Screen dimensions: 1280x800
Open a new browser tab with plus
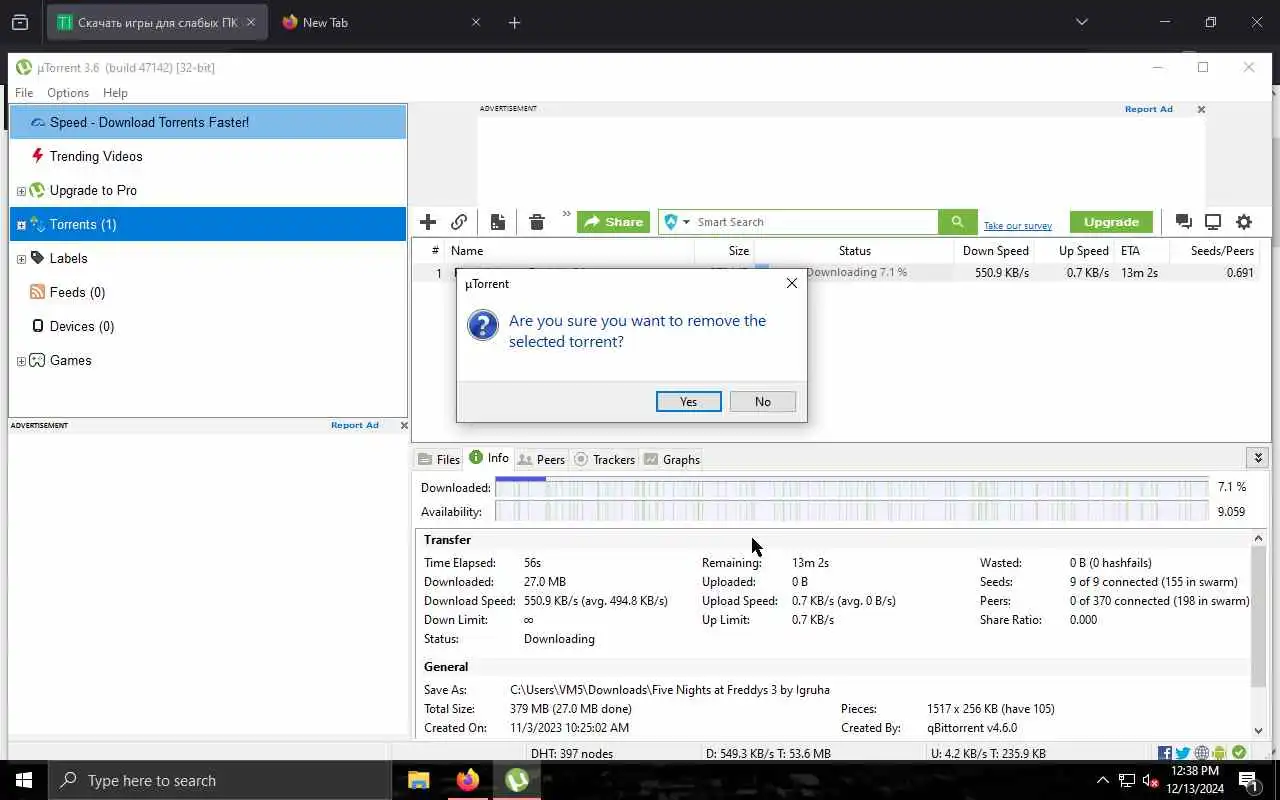coord(514,22)
